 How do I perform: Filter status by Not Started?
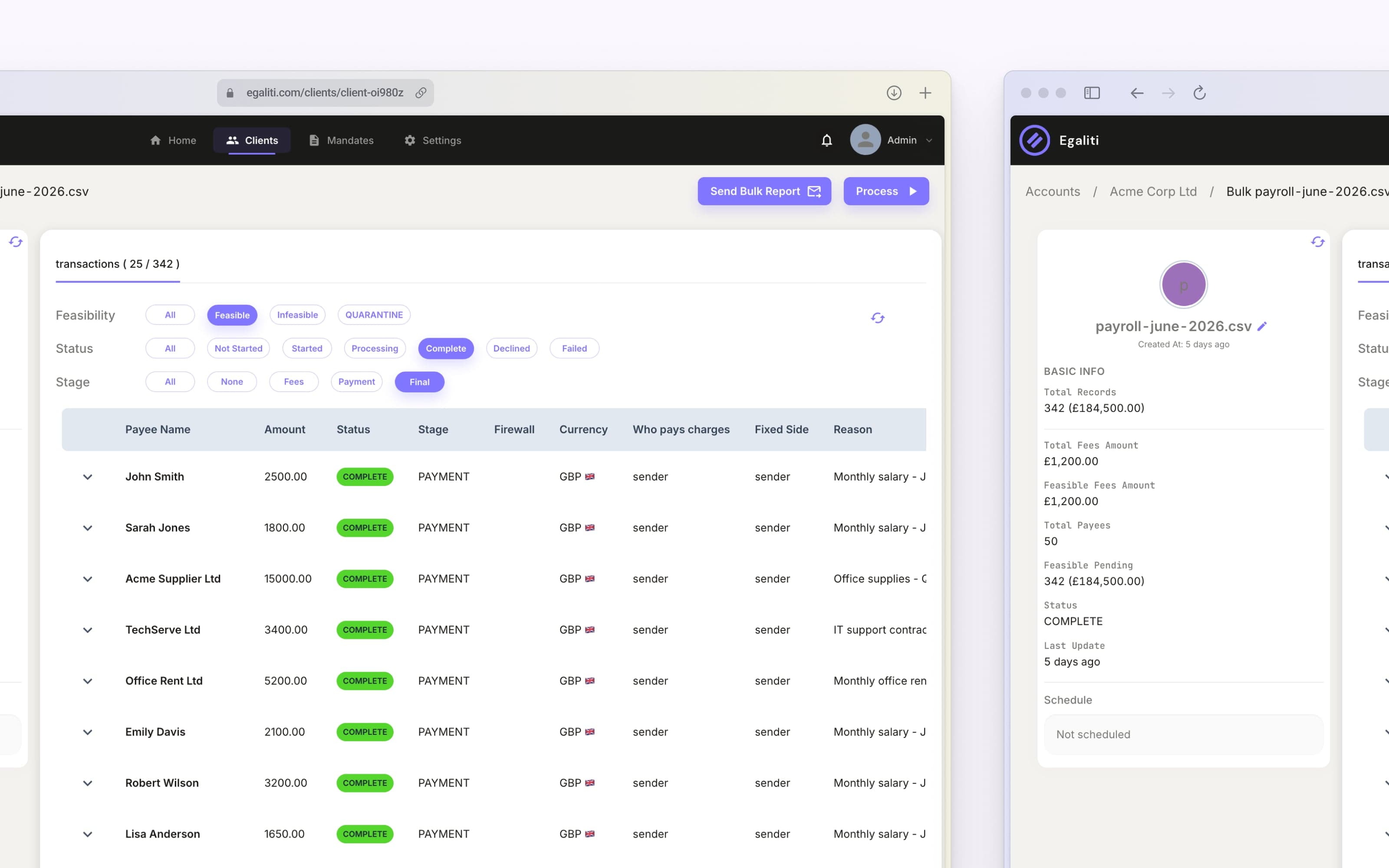[x=238, y=349]
